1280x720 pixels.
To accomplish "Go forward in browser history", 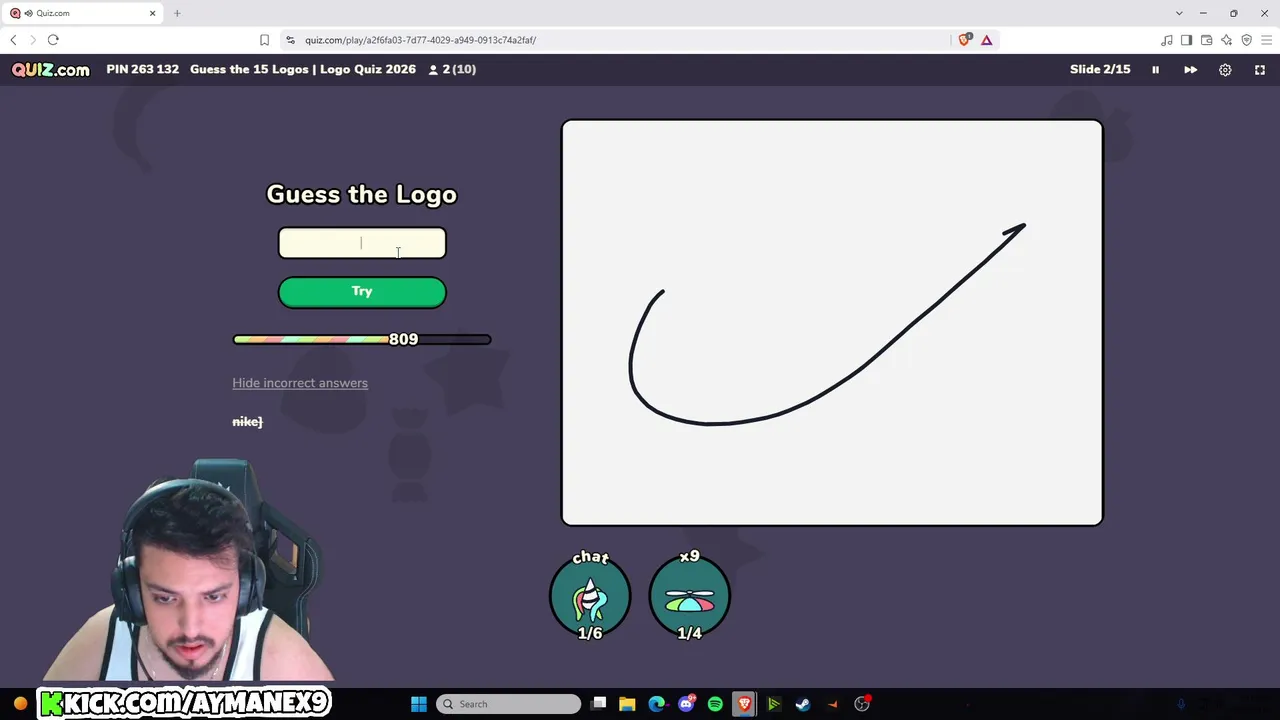I will (33, 40).
